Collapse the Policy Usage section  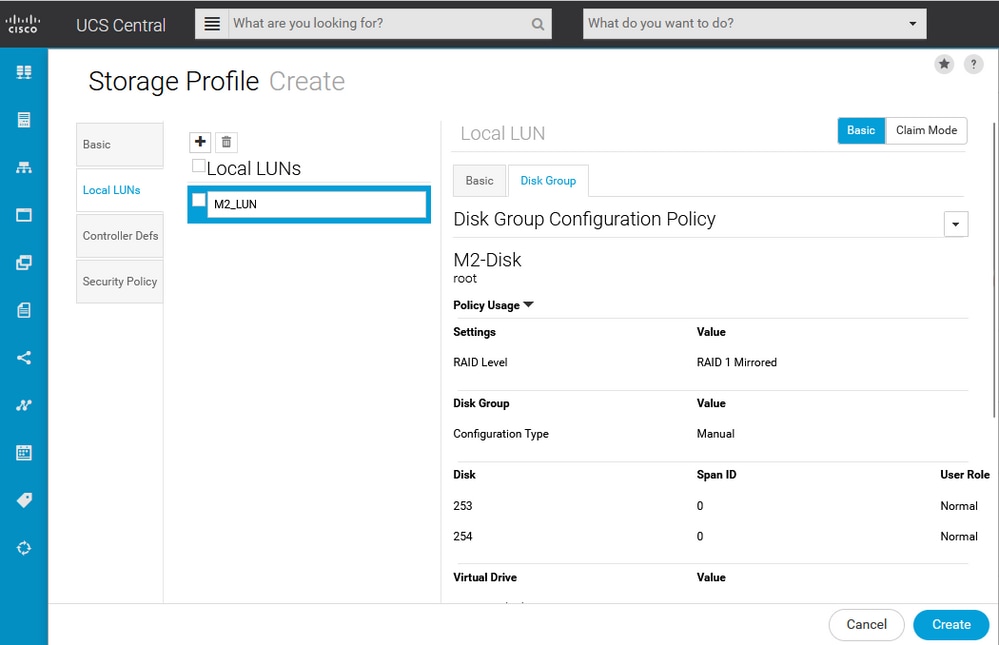click(527, 305)
